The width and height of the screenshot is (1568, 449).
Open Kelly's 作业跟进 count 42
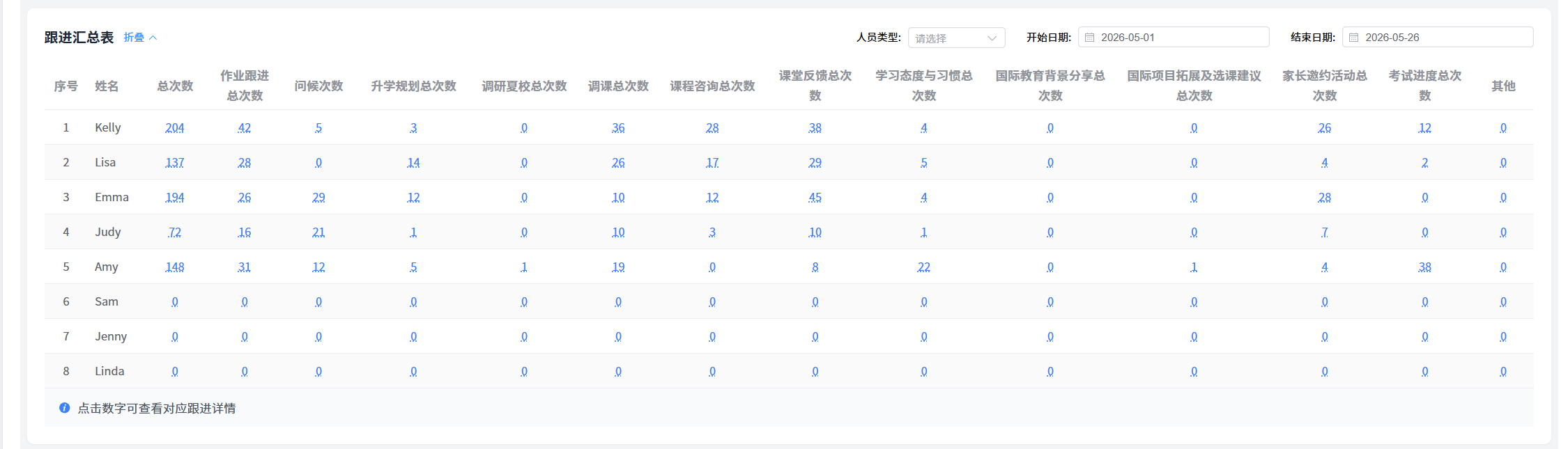(245, 128)
